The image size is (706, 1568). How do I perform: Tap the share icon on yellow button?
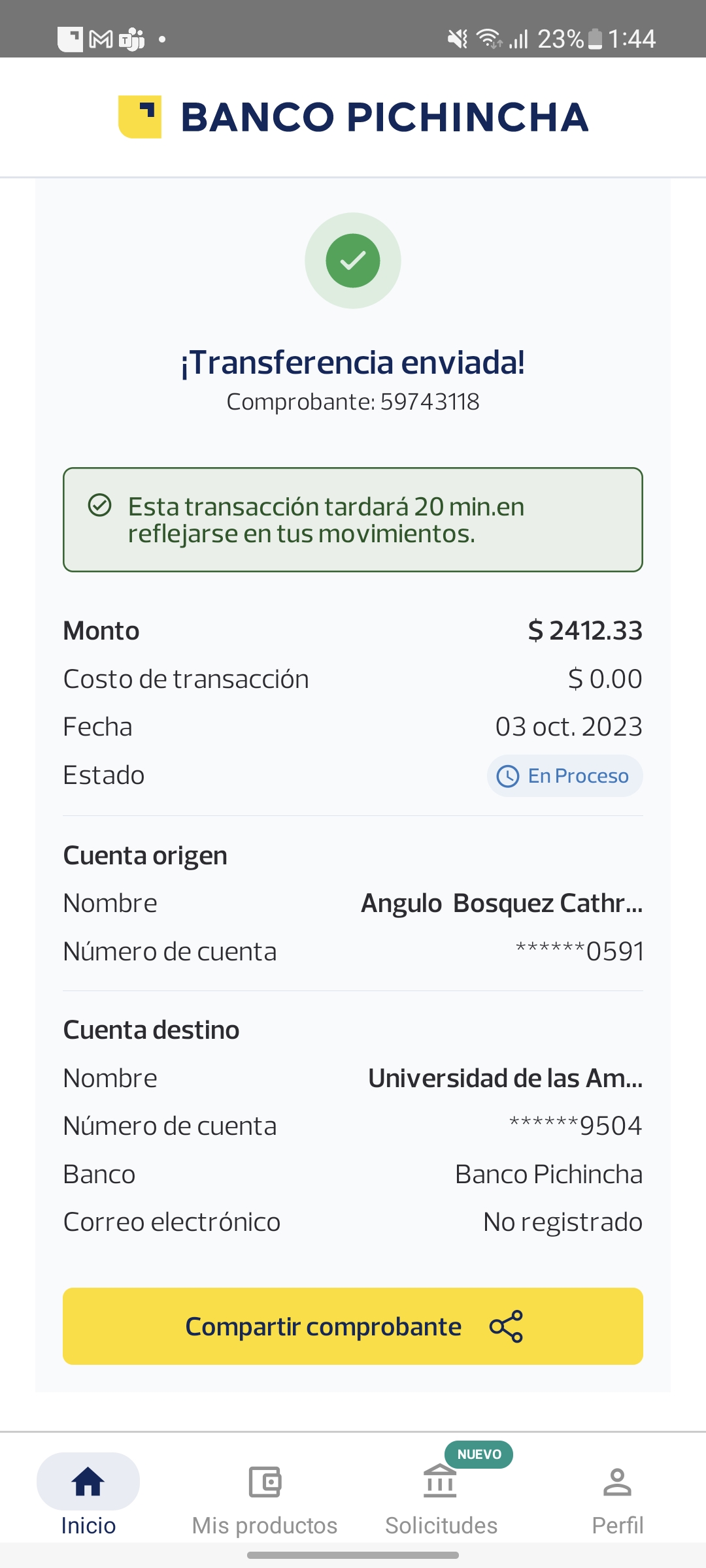506,1326
